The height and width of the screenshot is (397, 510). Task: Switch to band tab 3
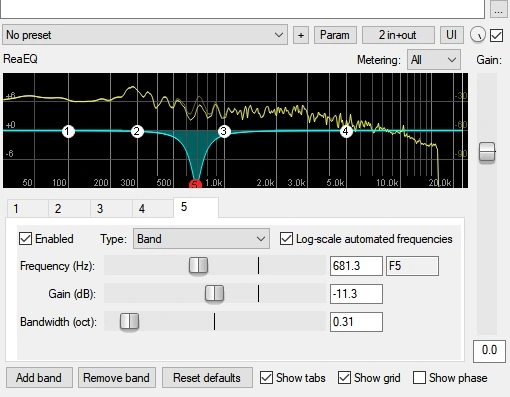coord(111,209)
